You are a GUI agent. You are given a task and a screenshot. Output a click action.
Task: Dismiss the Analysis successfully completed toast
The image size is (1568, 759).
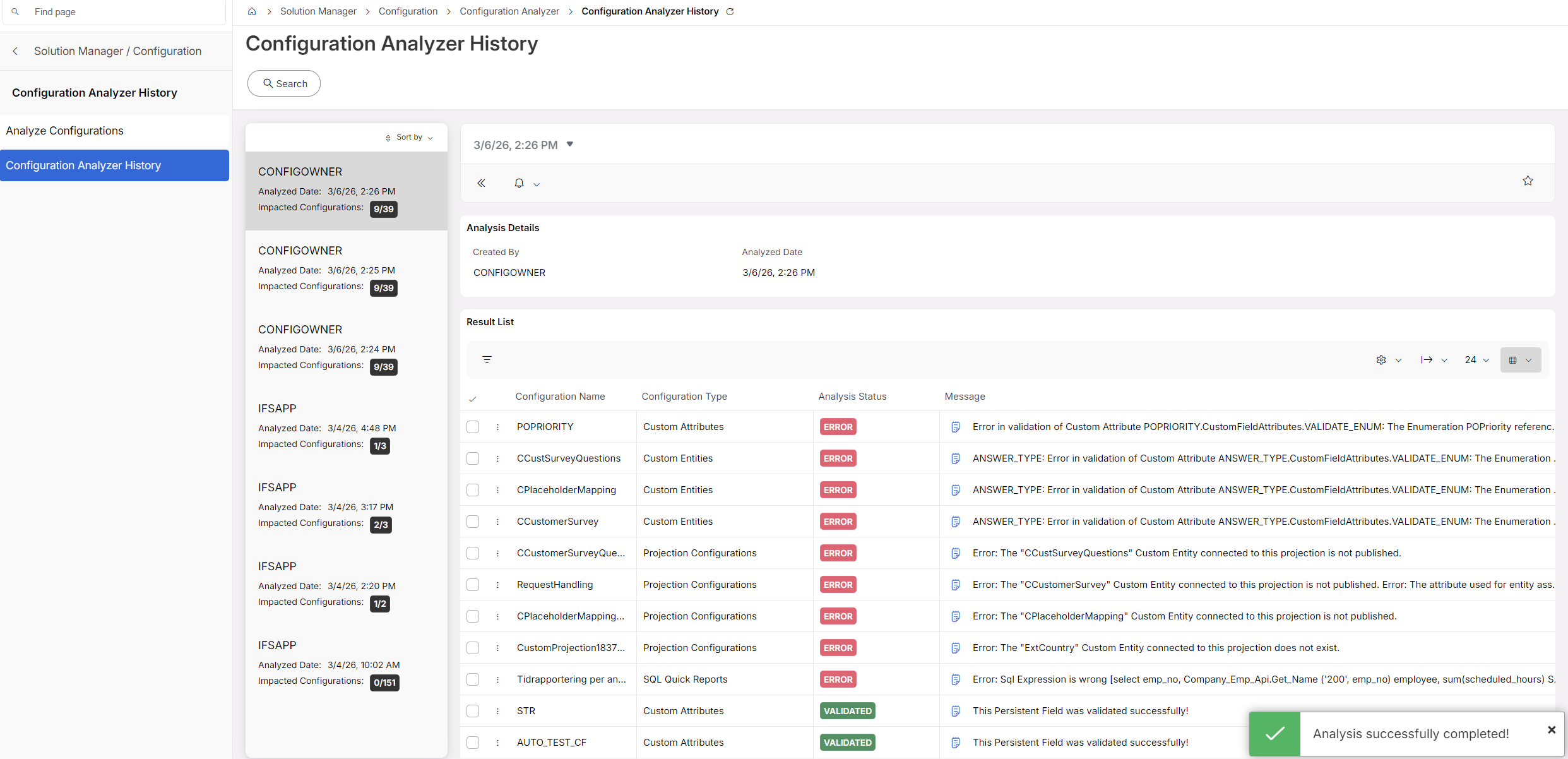click(1552, 730)
